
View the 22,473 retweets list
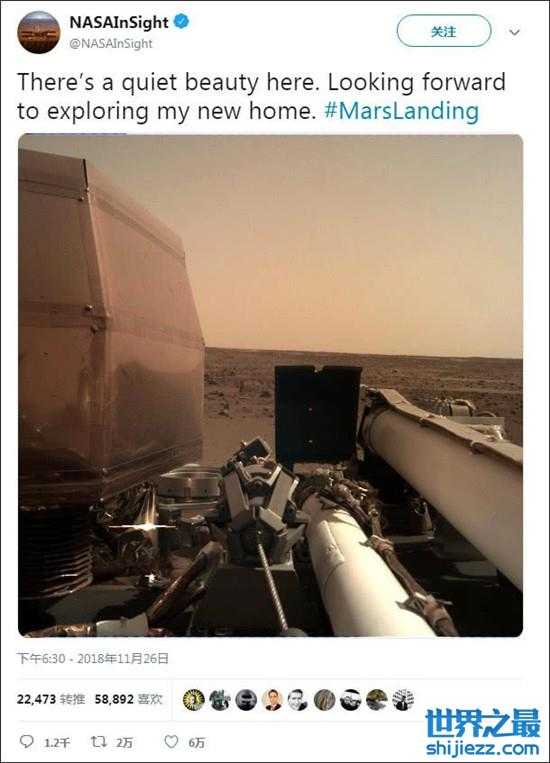51,699
